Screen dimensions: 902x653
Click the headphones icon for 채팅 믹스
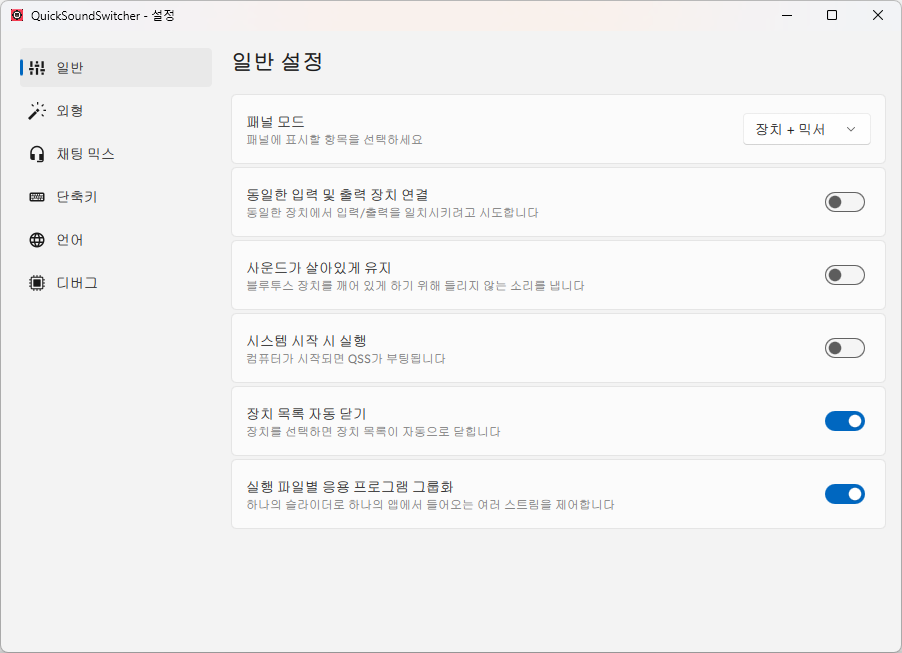(37, 154)
